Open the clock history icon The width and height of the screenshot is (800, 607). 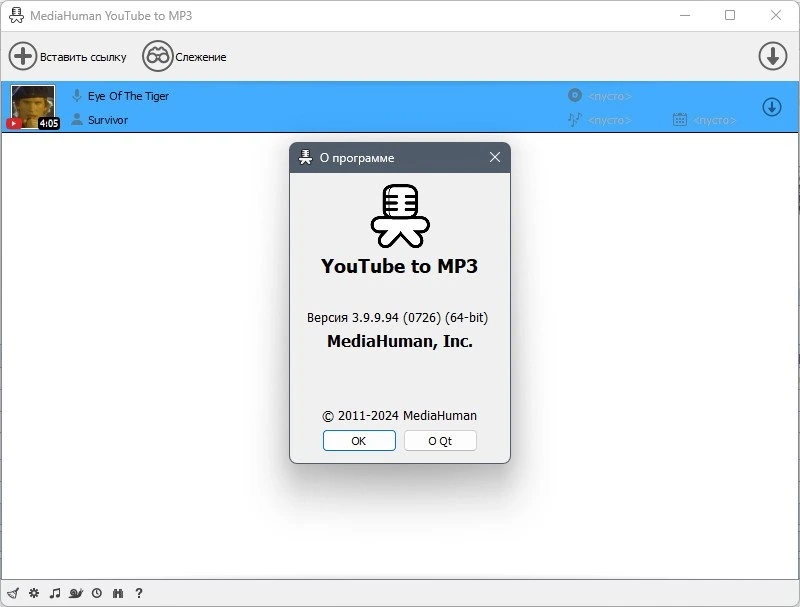pos(96,593)
